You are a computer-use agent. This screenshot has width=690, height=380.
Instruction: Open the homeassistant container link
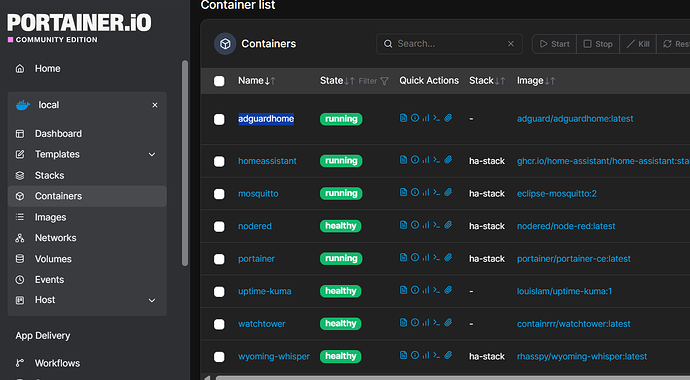267,161
